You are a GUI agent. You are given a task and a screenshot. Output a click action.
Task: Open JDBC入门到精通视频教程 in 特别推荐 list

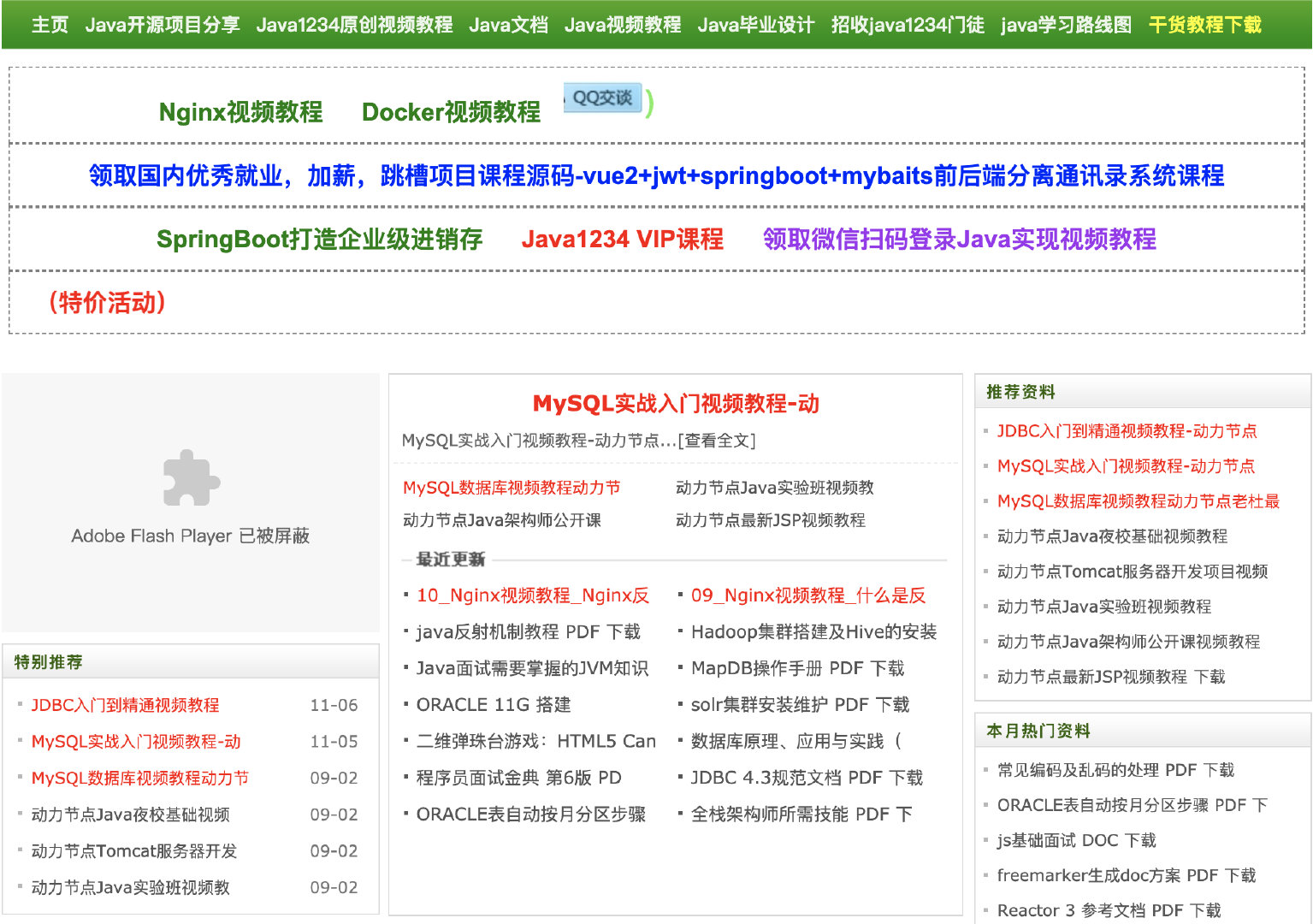(126, 705)
